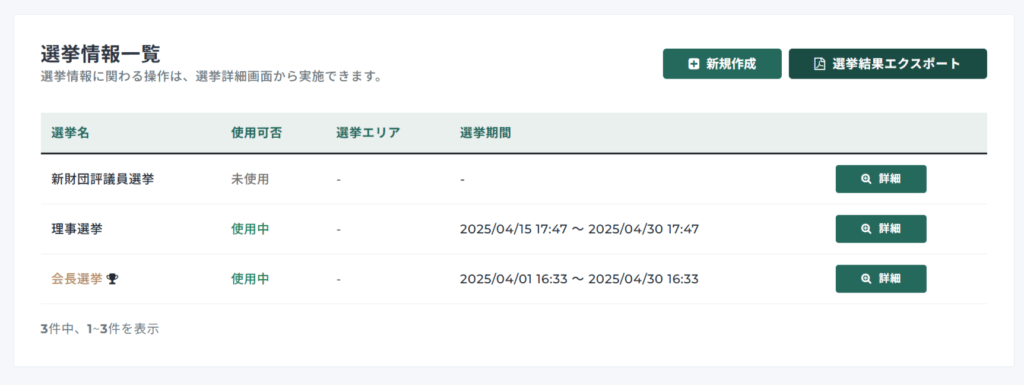This screenshot has height=385, width=1024.
Task: Open 詳細 for 会長選挙
Action: [881, 279]
